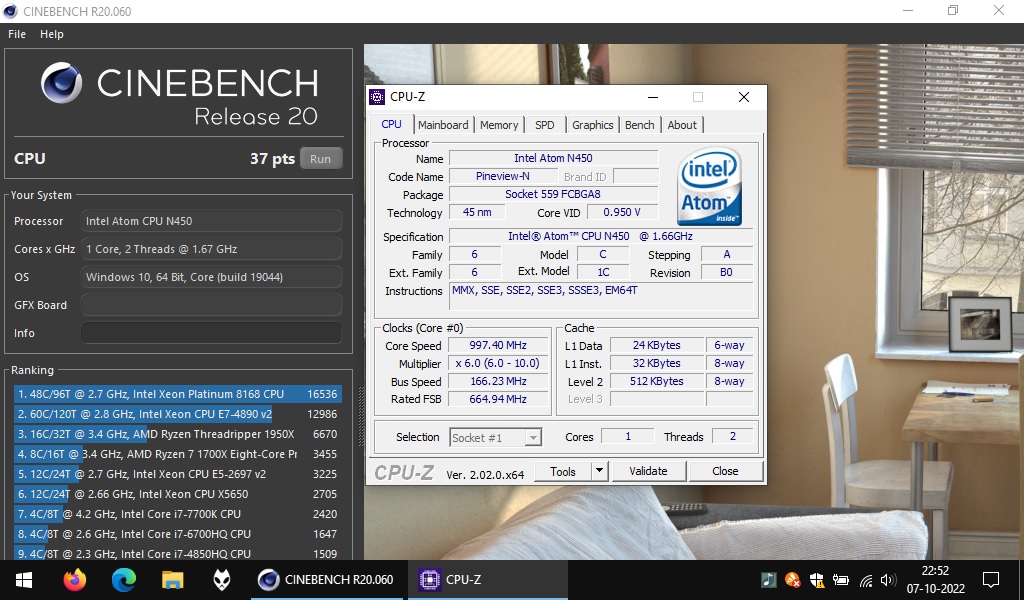Click the Cinebench logo in the header

[x=62, y=83]
